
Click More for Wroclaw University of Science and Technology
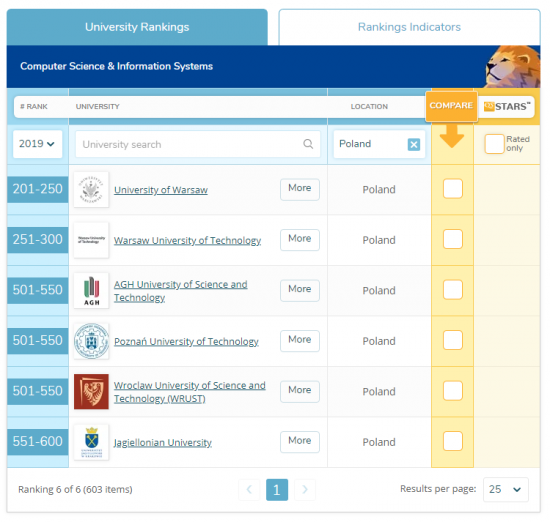[x=300, y=392]
